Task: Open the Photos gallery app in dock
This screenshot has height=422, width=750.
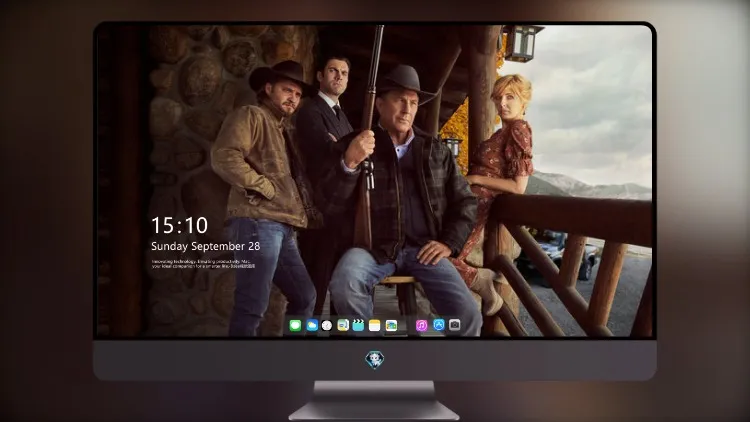Action: pos(391,326)
